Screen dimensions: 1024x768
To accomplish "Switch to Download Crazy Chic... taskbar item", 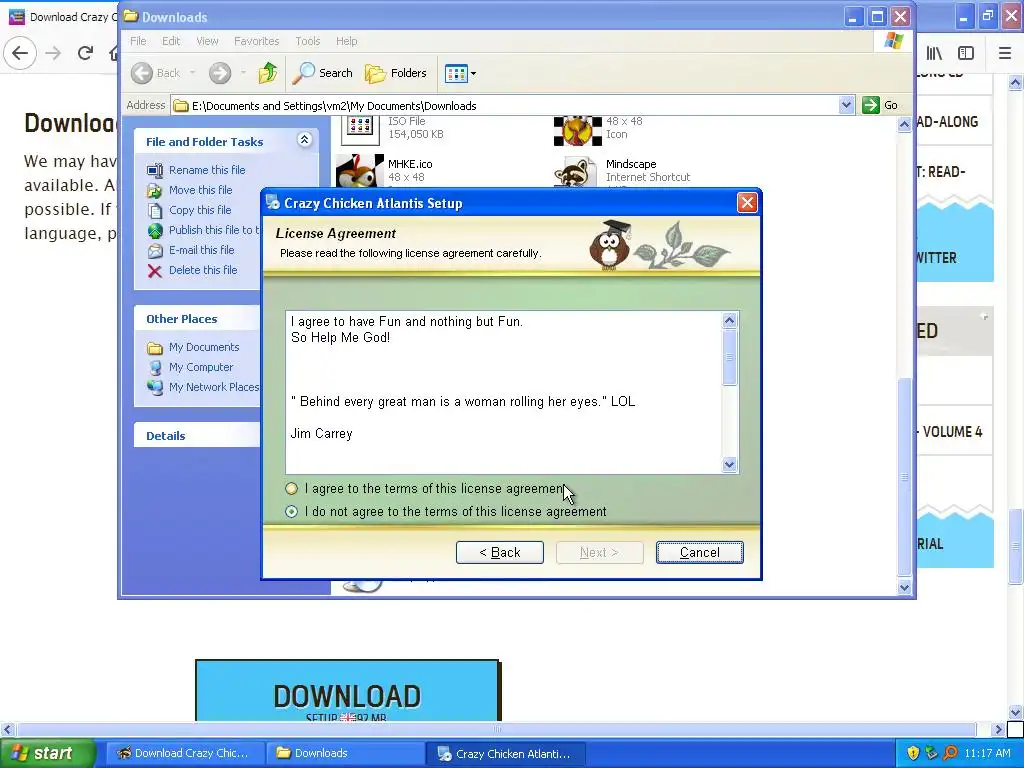I will [x=185, y=753].
